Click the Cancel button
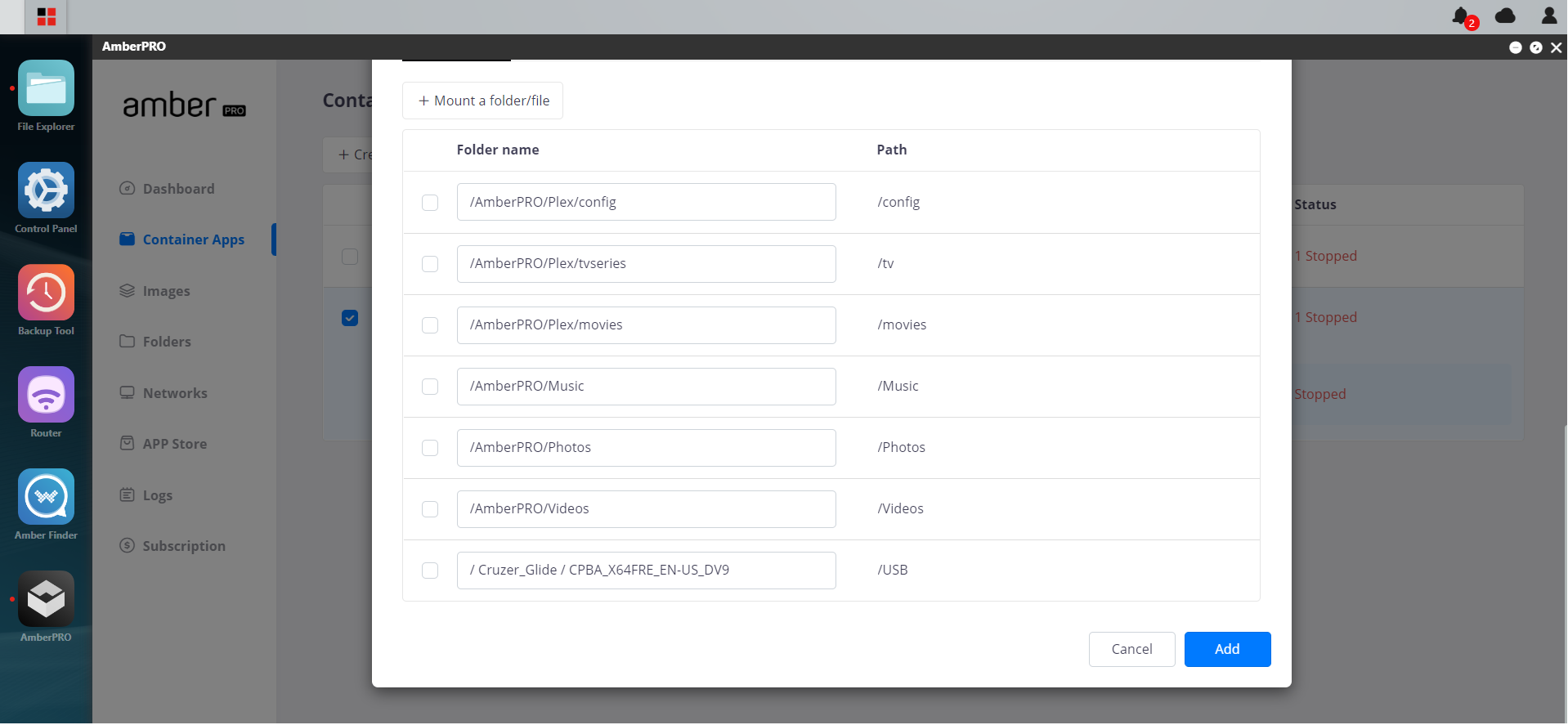 (x=1131, y=649)
